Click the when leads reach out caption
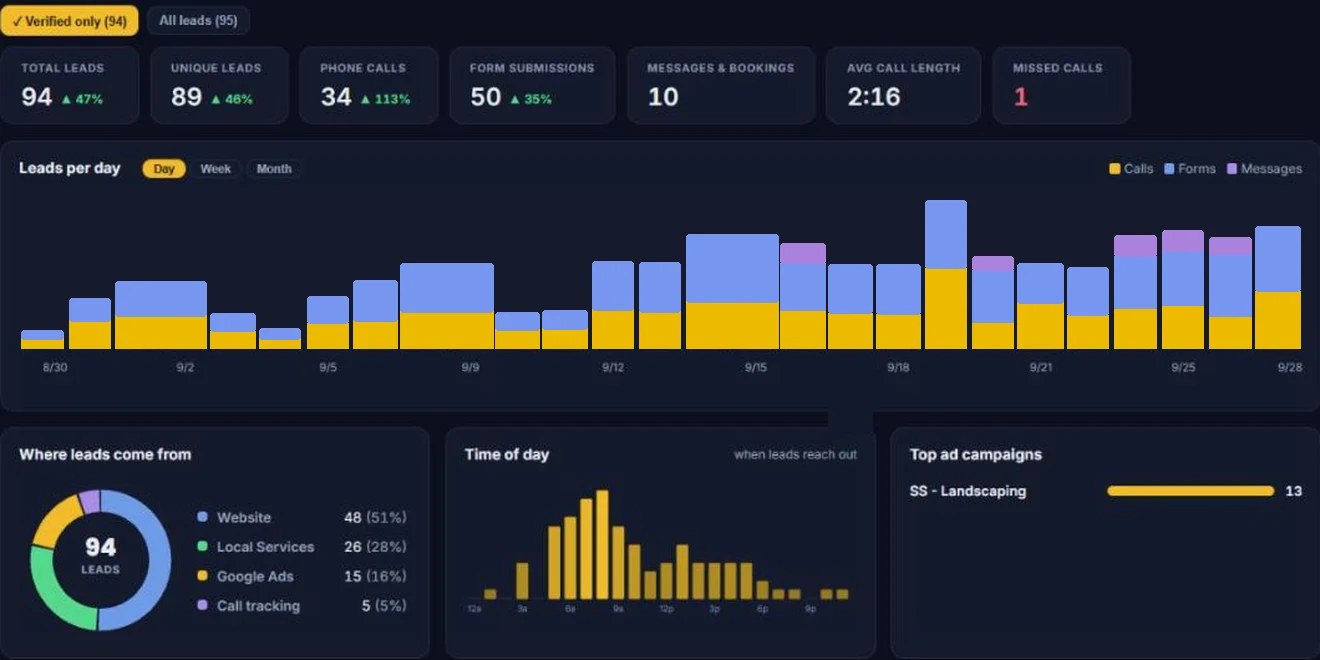The image size is (1320, 660). (795, 454)
